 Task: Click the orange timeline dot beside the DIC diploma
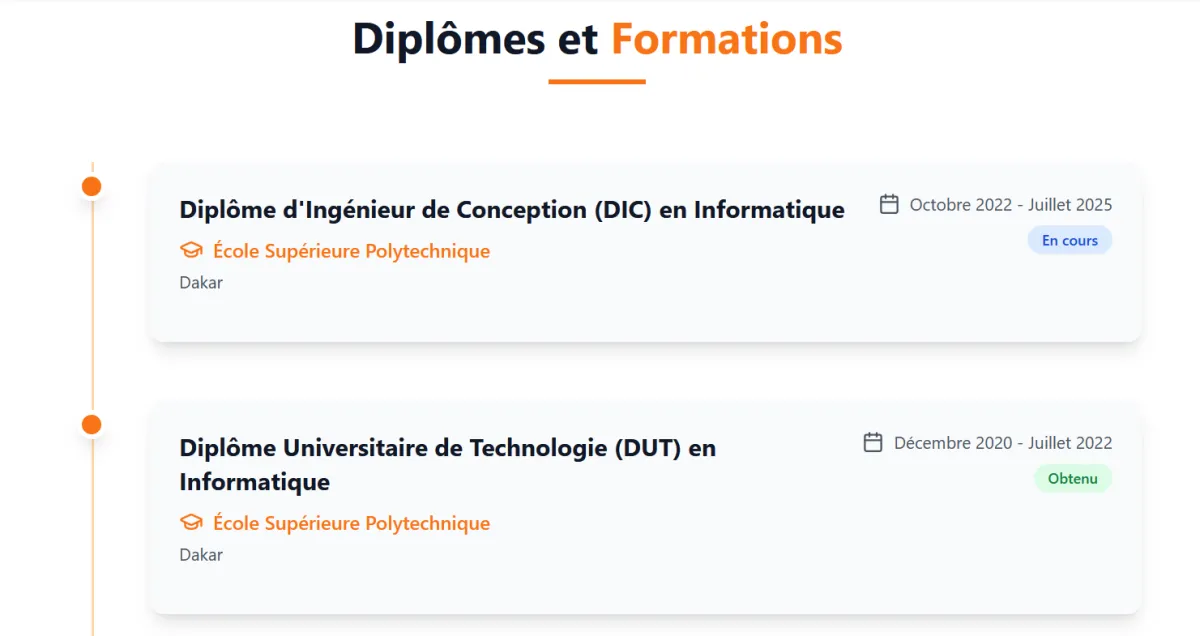(92, 185)
